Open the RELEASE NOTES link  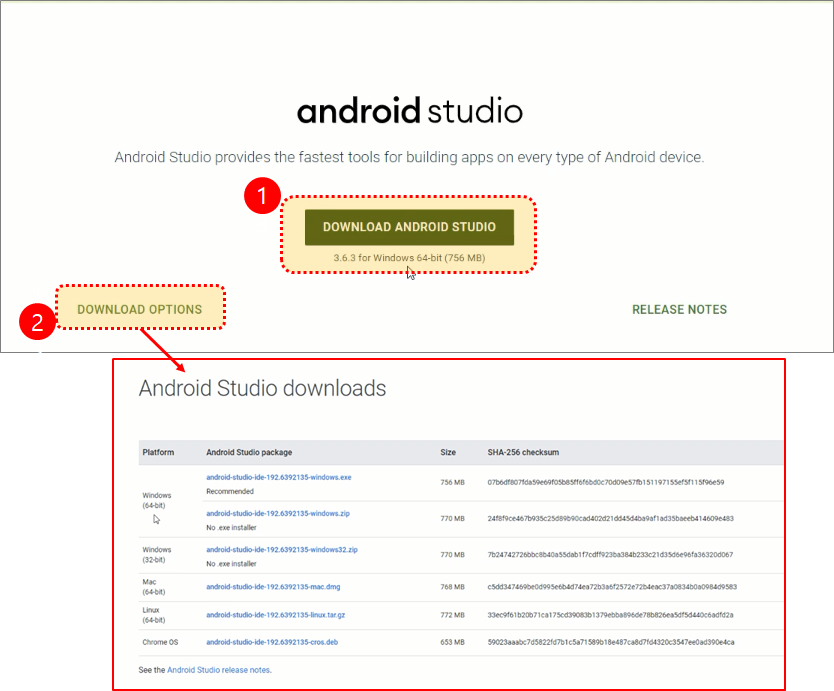(679, 310)
